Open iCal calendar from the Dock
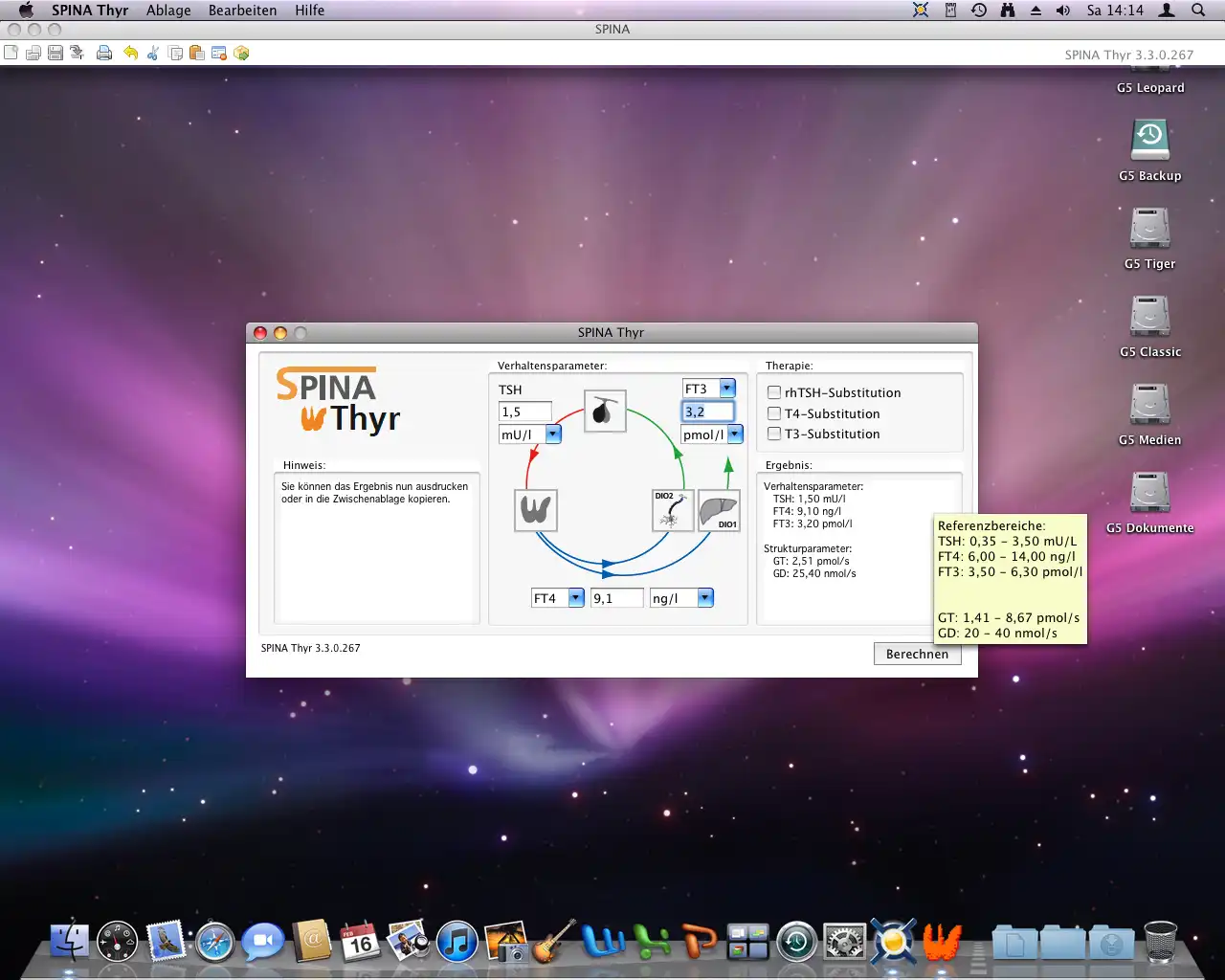1225x980 pixels. [361, 942]
